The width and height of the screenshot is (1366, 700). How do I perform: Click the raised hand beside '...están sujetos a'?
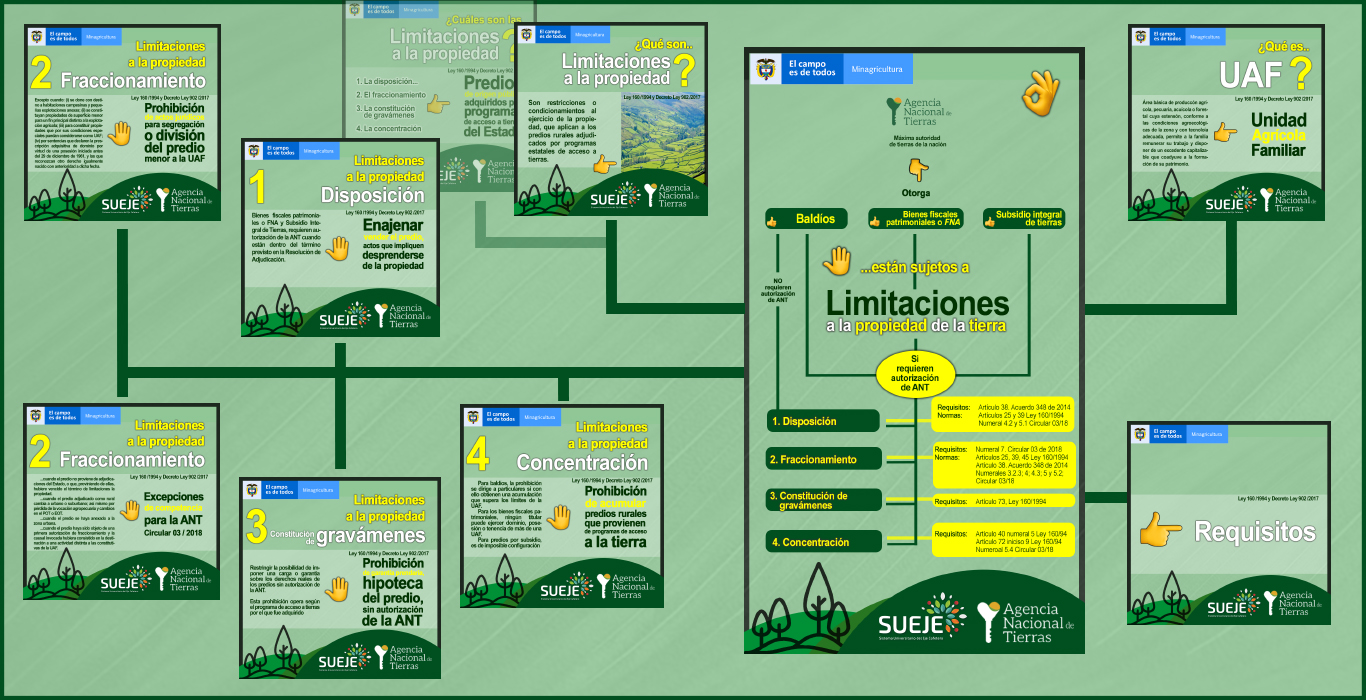(x=836, y=261)
